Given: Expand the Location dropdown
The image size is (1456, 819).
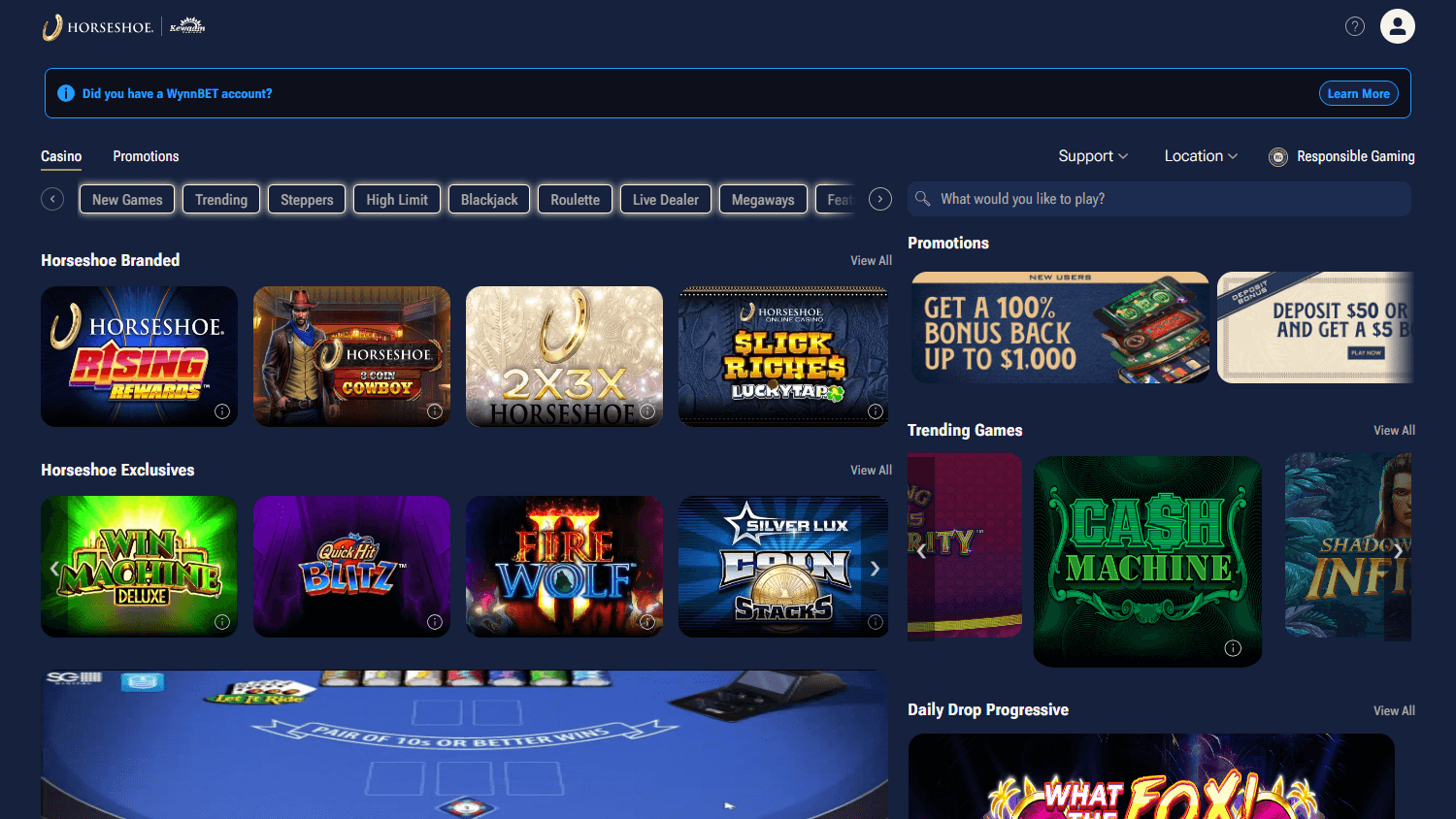Looking at the screenshot, I should pos(1201,156).
